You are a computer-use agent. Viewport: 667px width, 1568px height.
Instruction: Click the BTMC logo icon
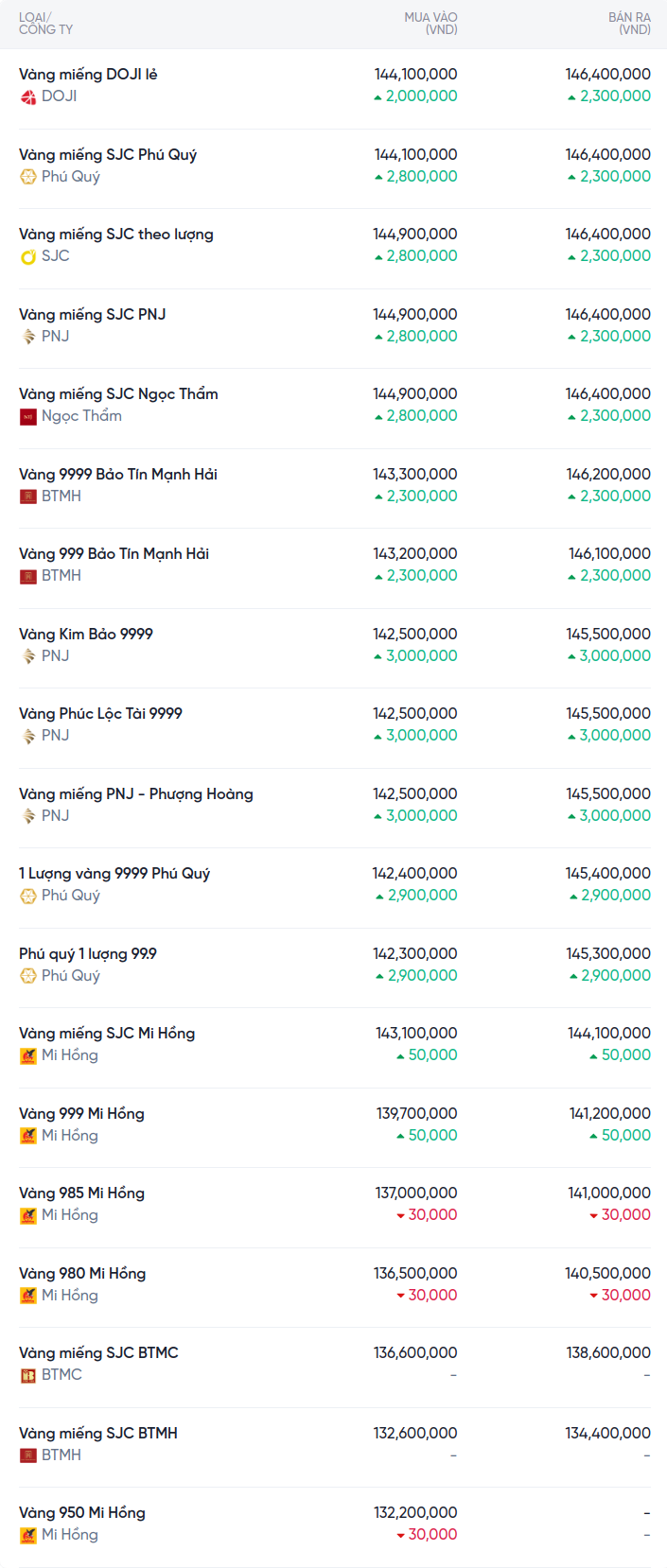[x=28, y=1375]
